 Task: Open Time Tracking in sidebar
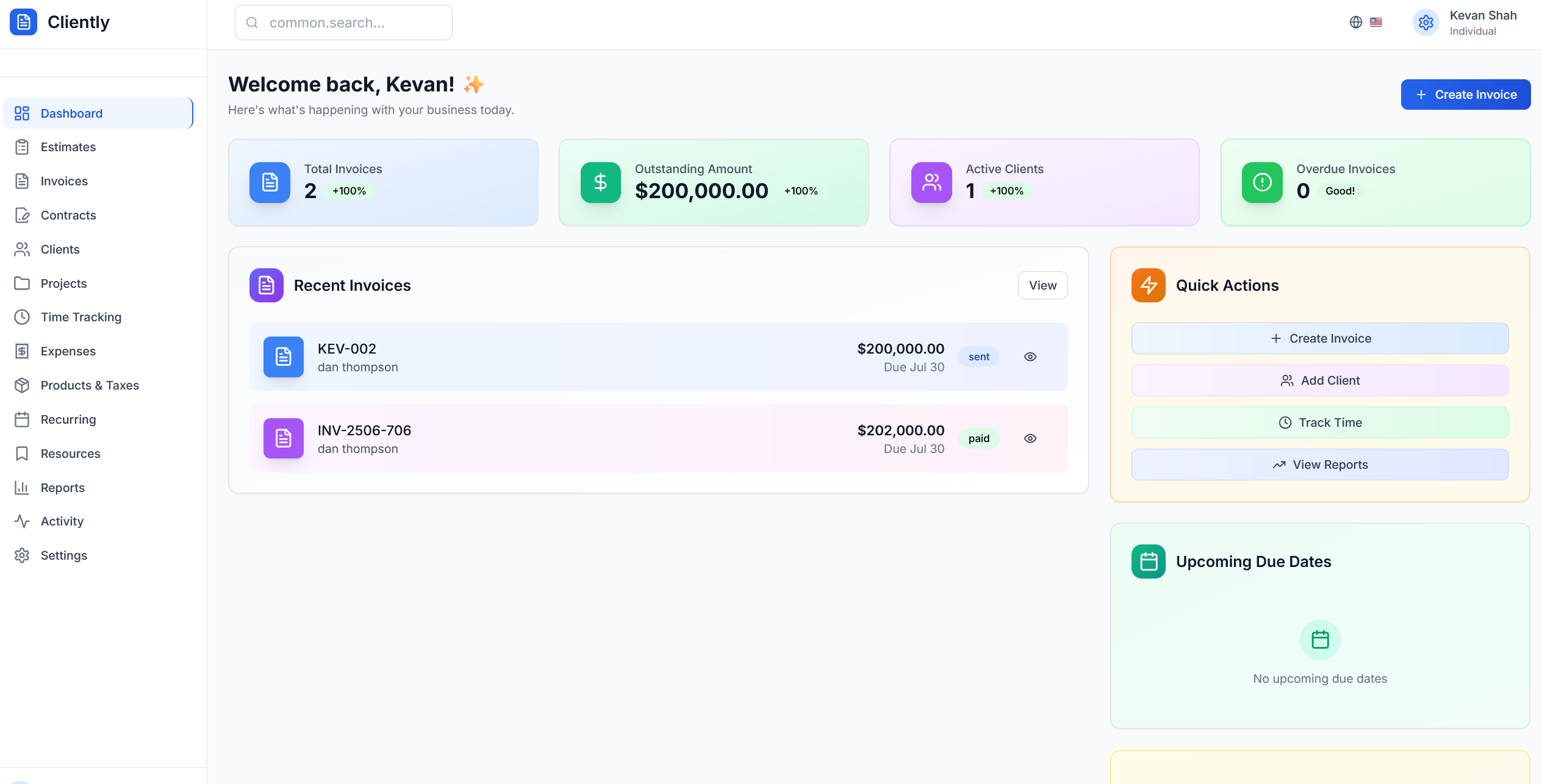(x=81, y=317)
